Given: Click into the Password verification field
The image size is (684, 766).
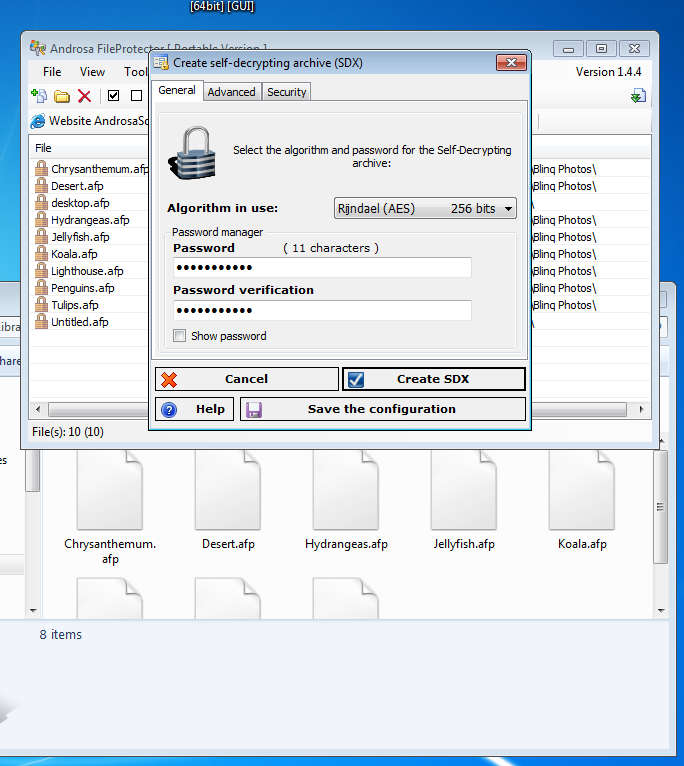Looking at the screenshot, I should (322, 311).
